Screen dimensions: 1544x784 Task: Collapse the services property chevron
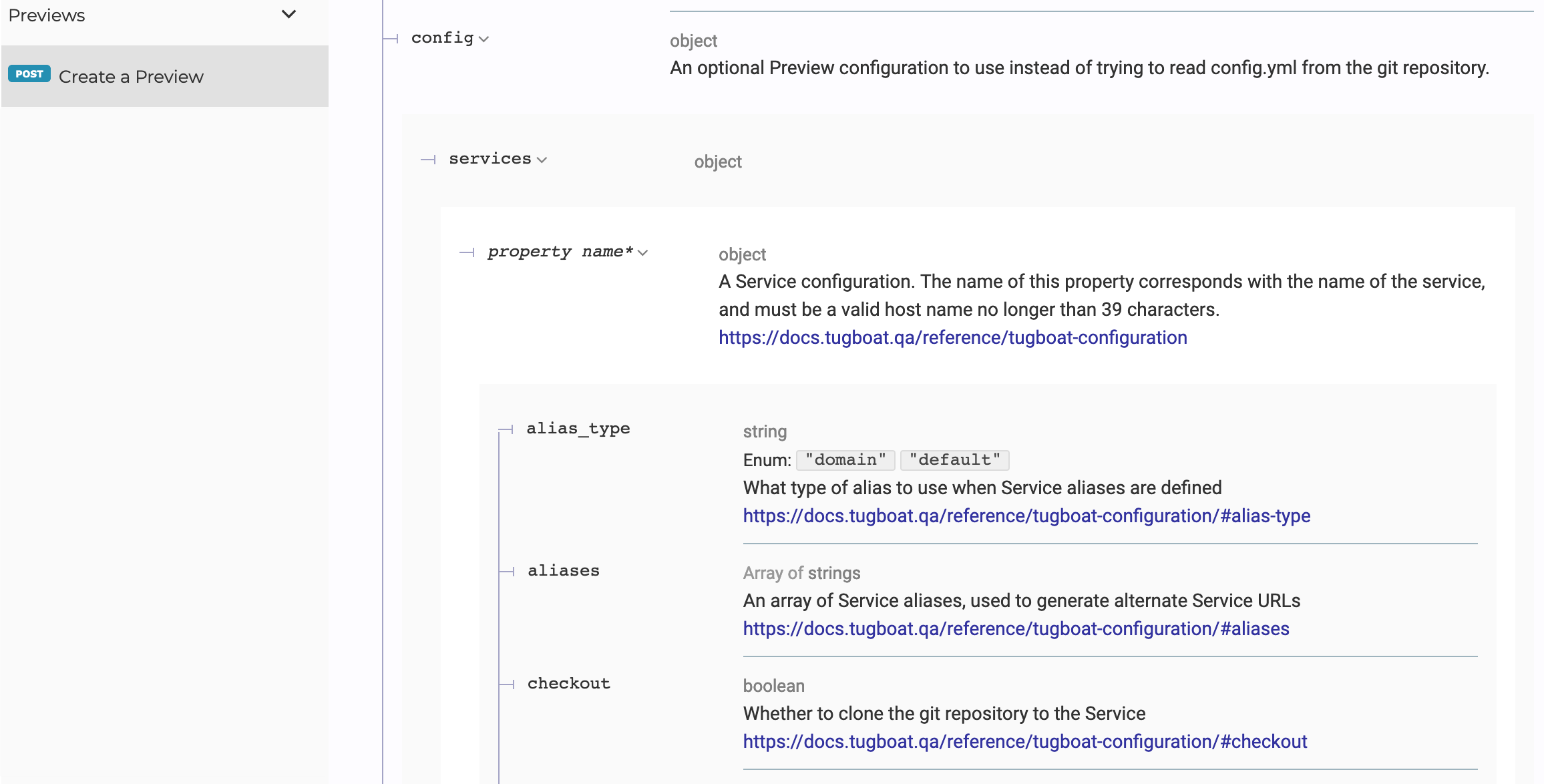(542, 160)
